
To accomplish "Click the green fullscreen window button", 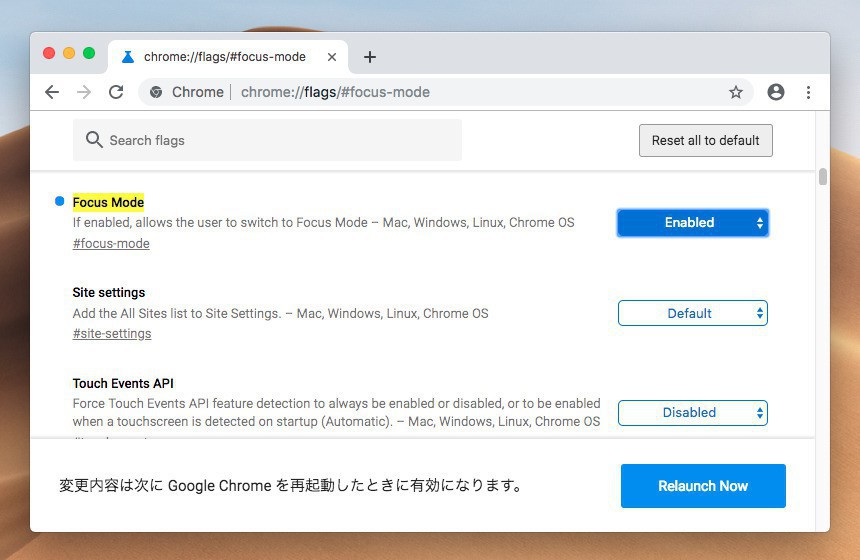I will [89, 53].
